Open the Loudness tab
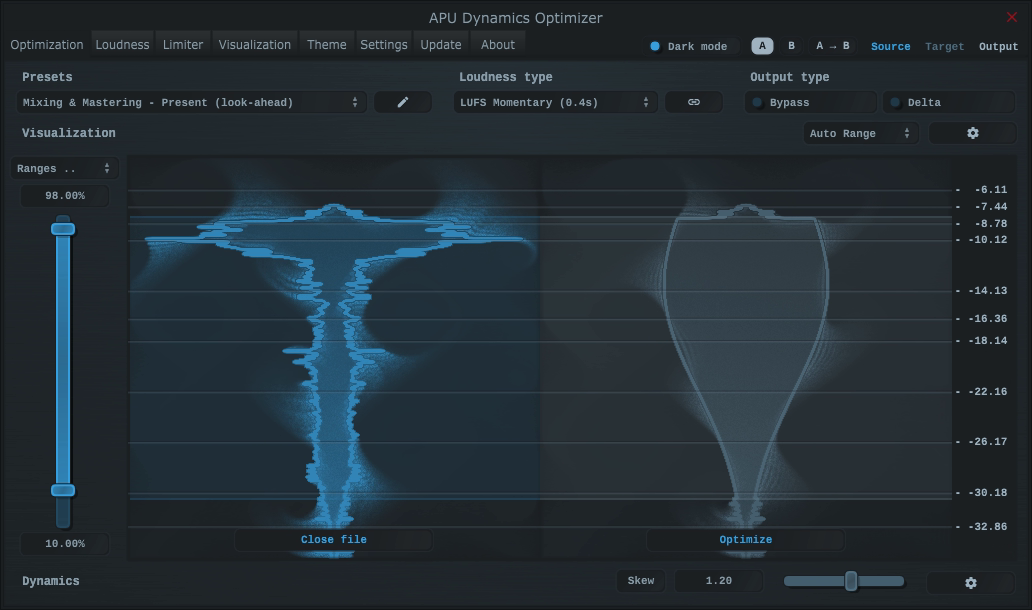 point(122,44)
